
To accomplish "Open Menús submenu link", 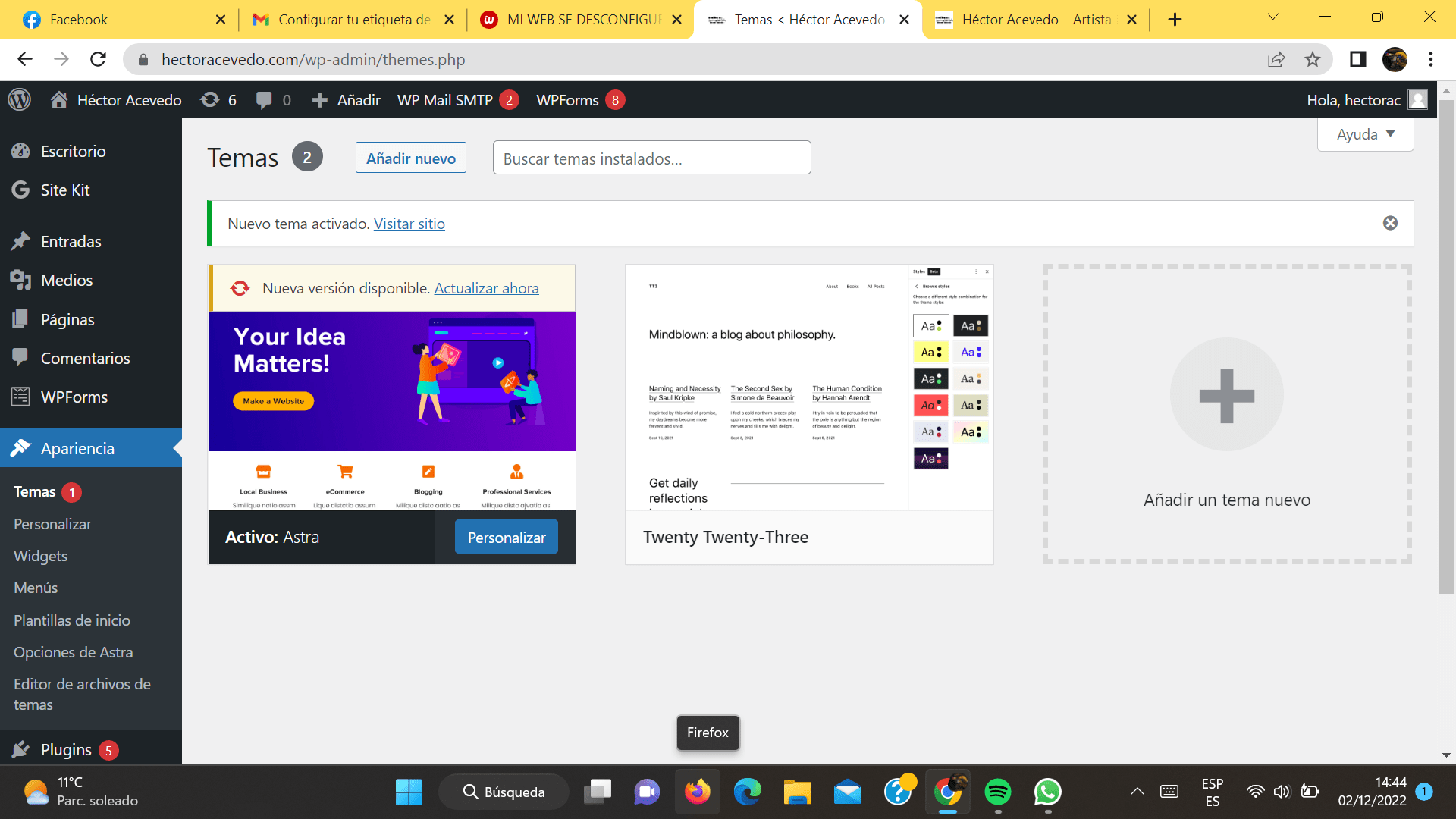I will point(36,588).
